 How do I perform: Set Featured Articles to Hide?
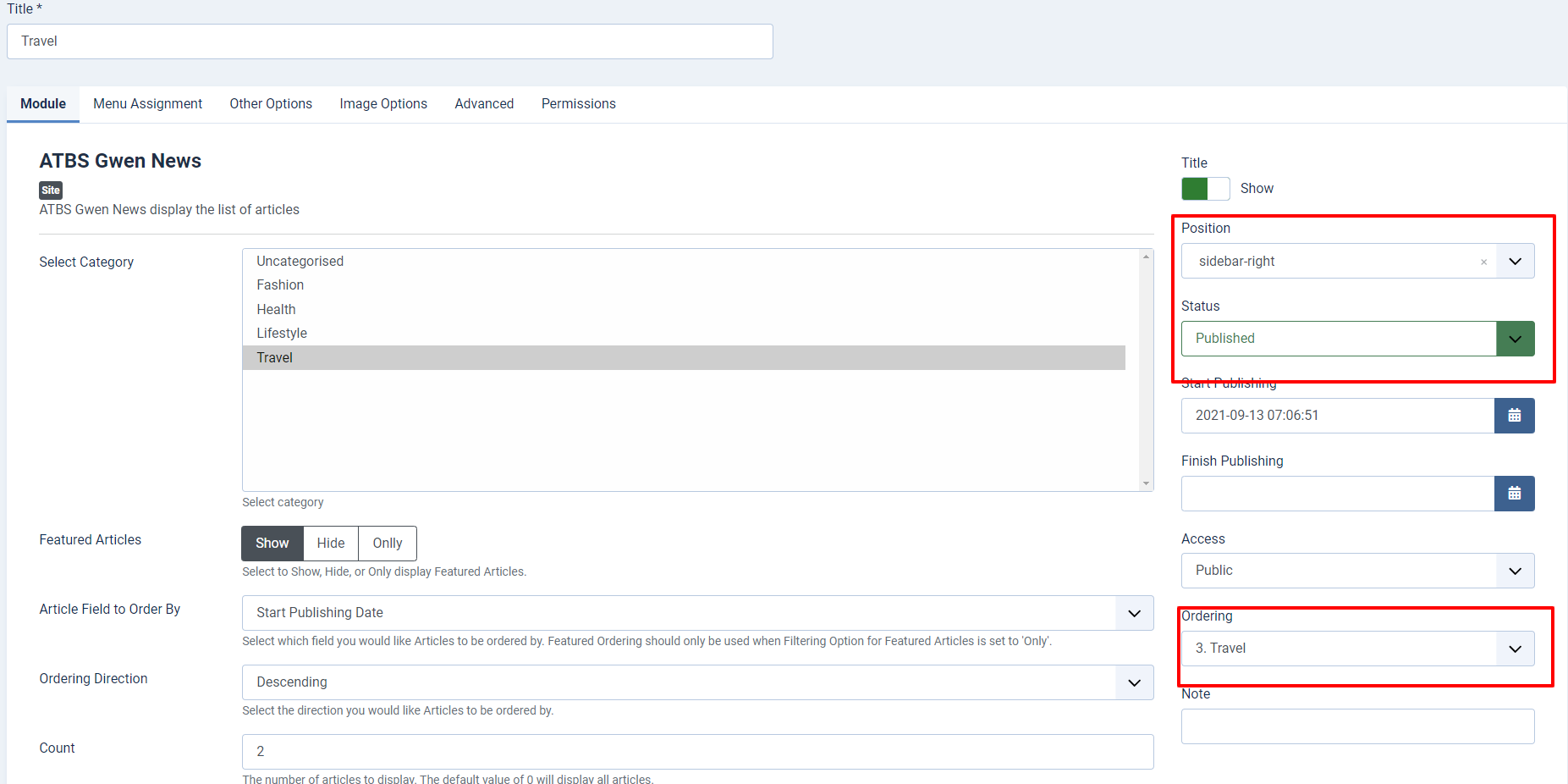pyautogui.click(x=330, y=544)
